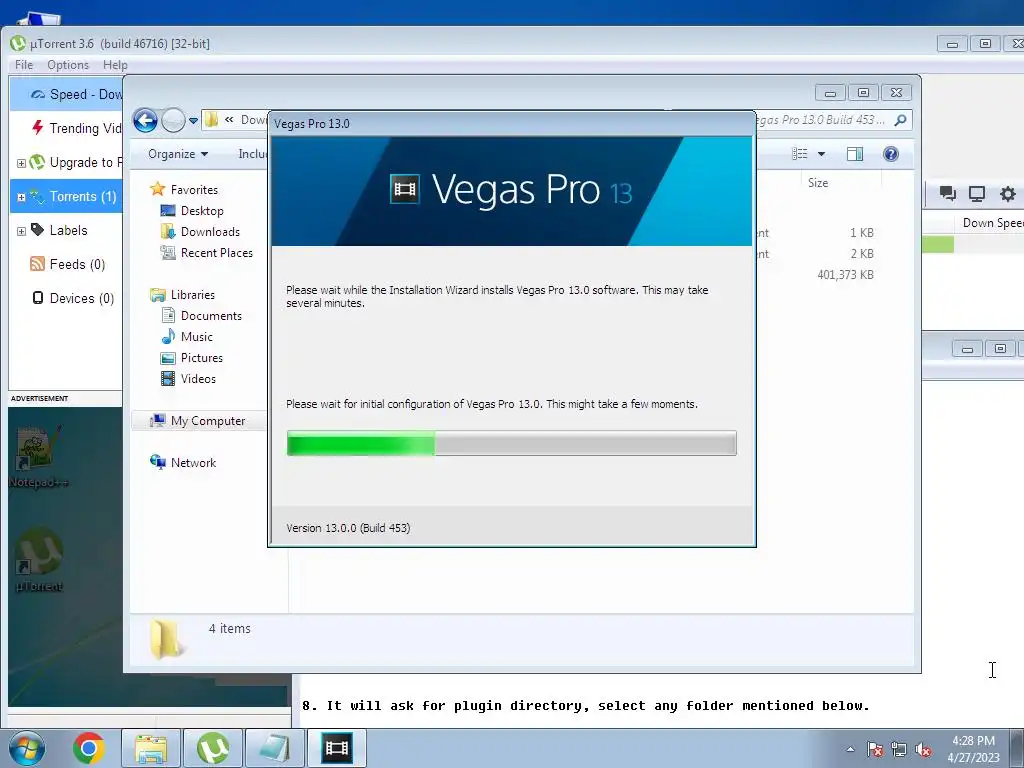Click the Explorer forward arrow button

(x=173, y=120)
